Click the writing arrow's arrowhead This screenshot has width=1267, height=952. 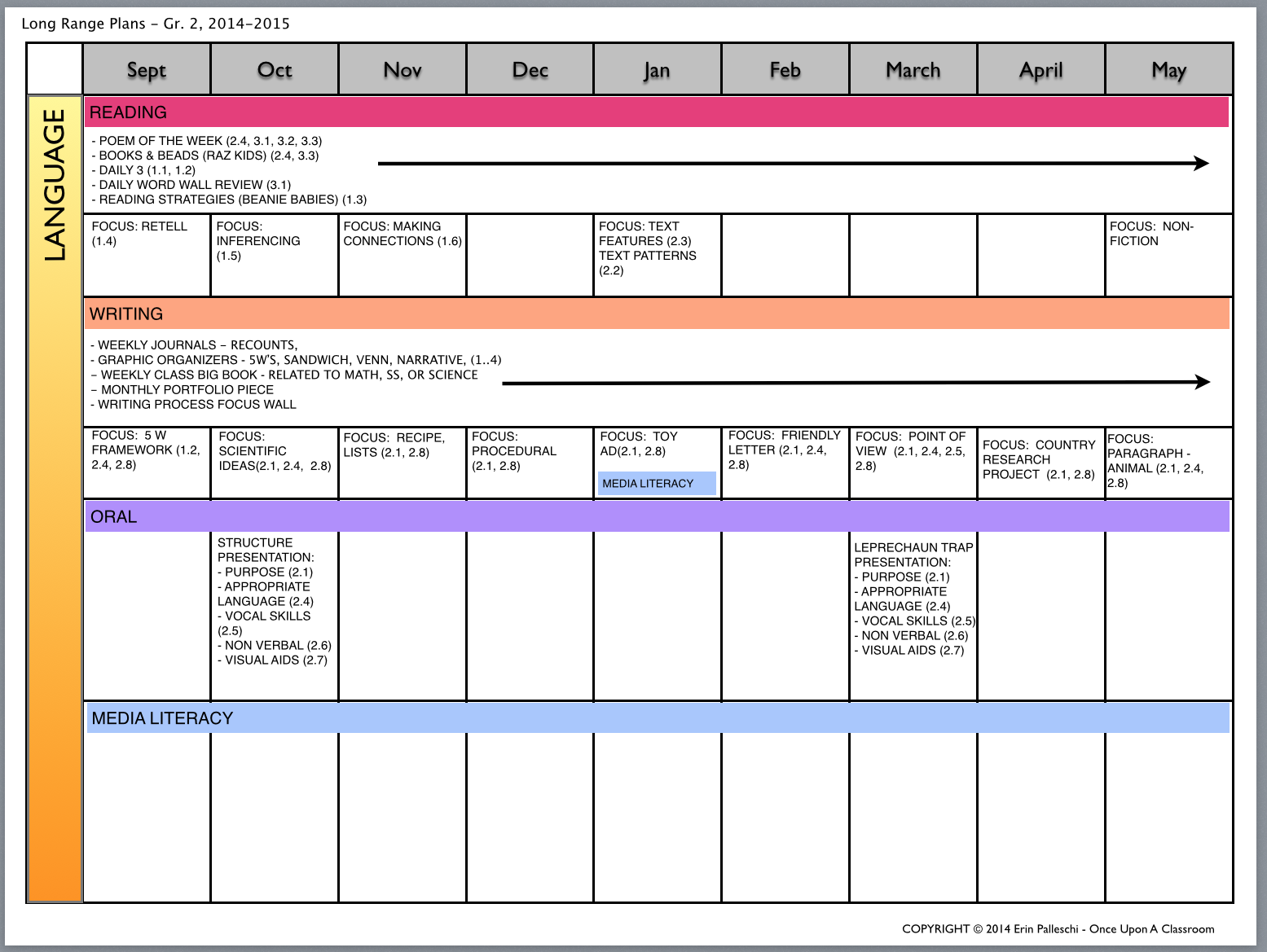tap(1203, 382)
